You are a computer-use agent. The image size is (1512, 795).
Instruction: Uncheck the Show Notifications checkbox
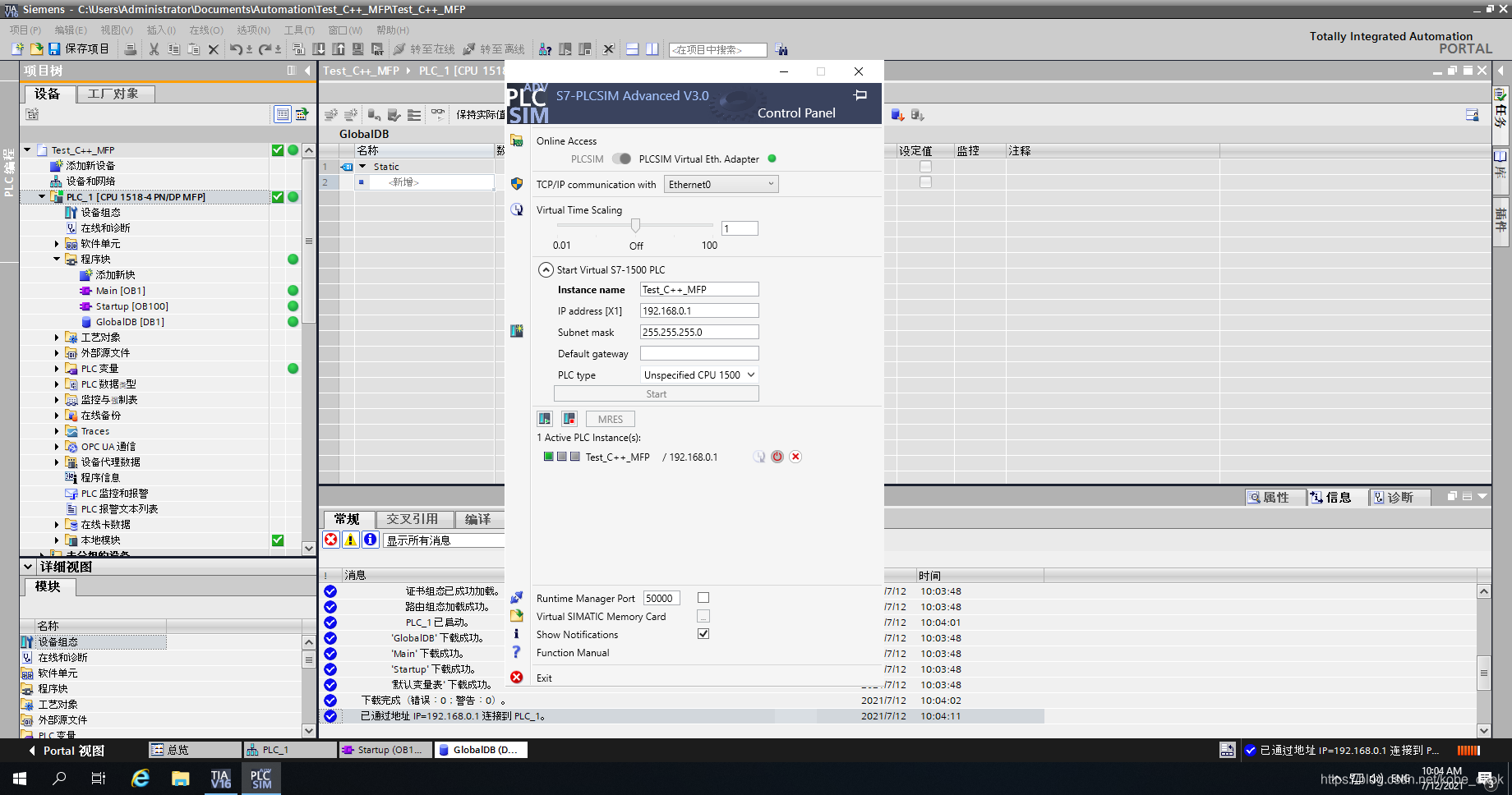pos(703,634)
